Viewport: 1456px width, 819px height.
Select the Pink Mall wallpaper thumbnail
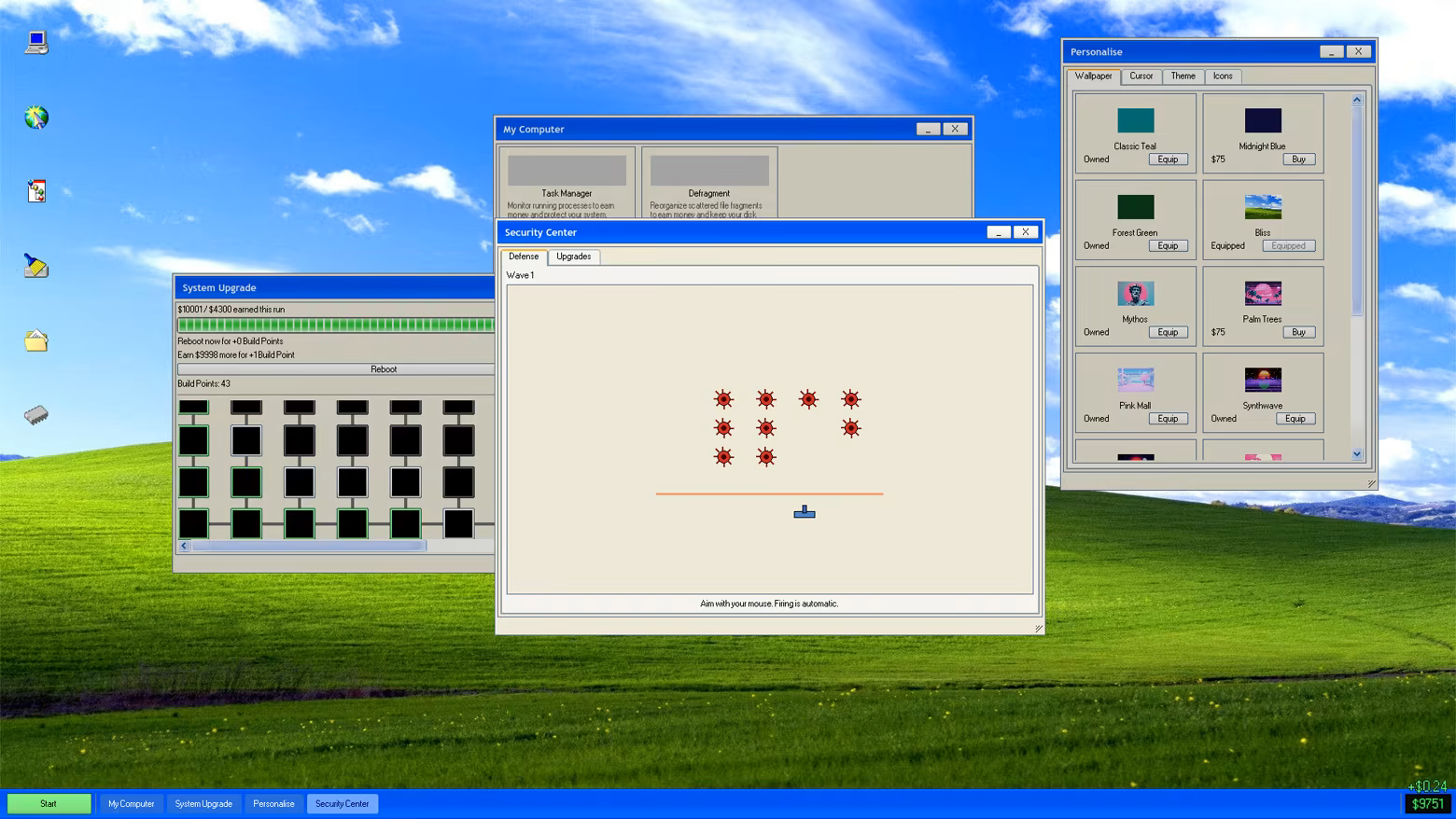[x=1135, y=380]
